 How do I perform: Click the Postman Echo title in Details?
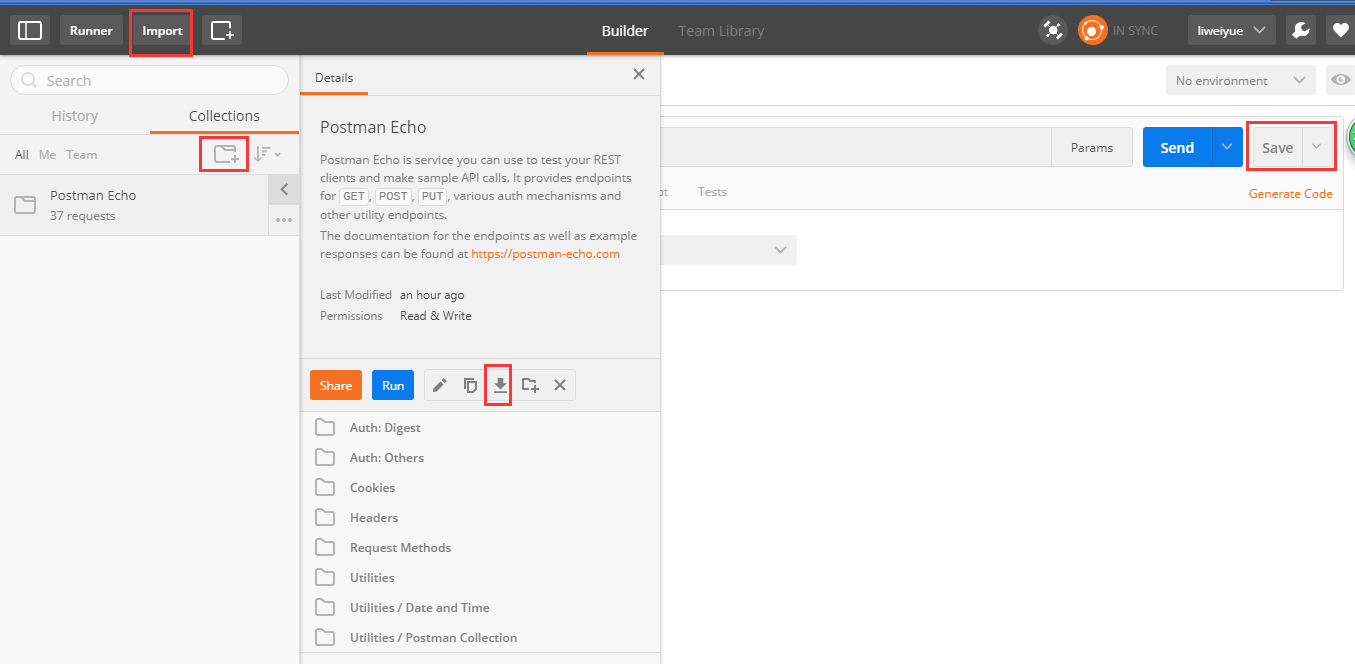[373, 127]
